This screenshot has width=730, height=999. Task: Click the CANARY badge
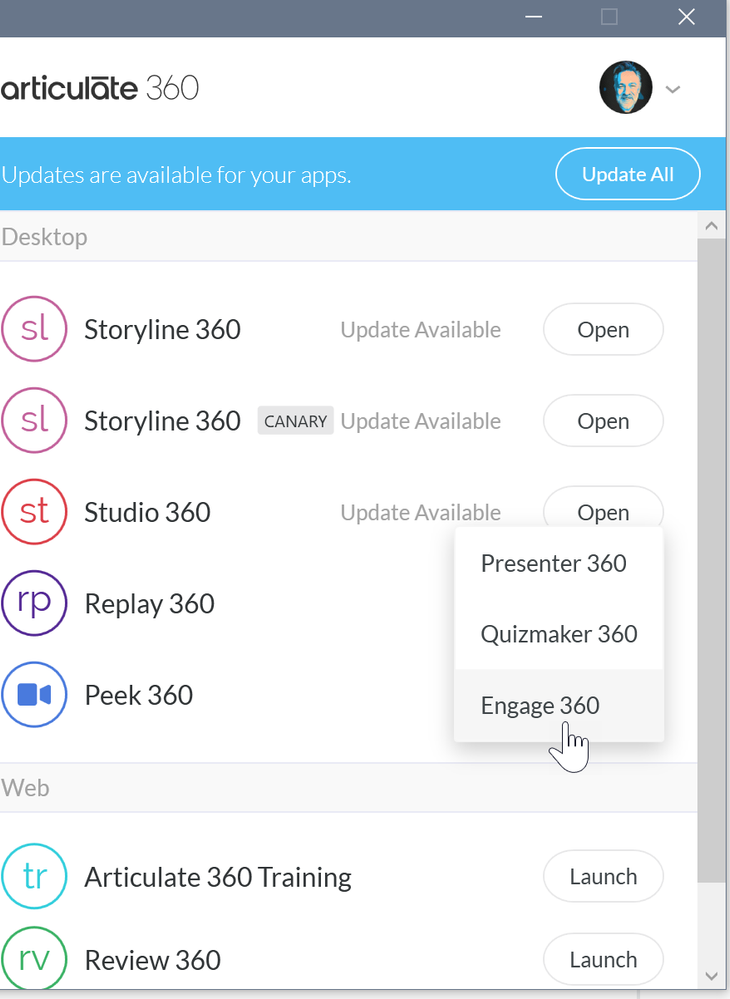tap(296, 420)
